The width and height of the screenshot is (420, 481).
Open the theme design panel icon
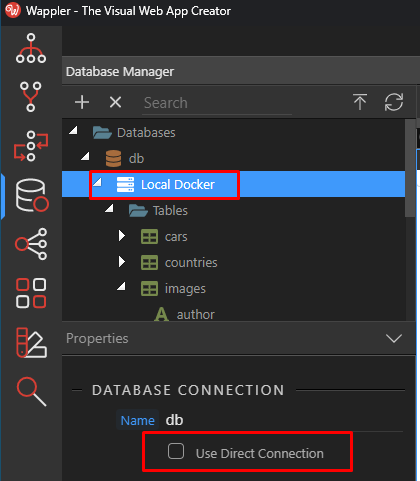click(31, 342)
